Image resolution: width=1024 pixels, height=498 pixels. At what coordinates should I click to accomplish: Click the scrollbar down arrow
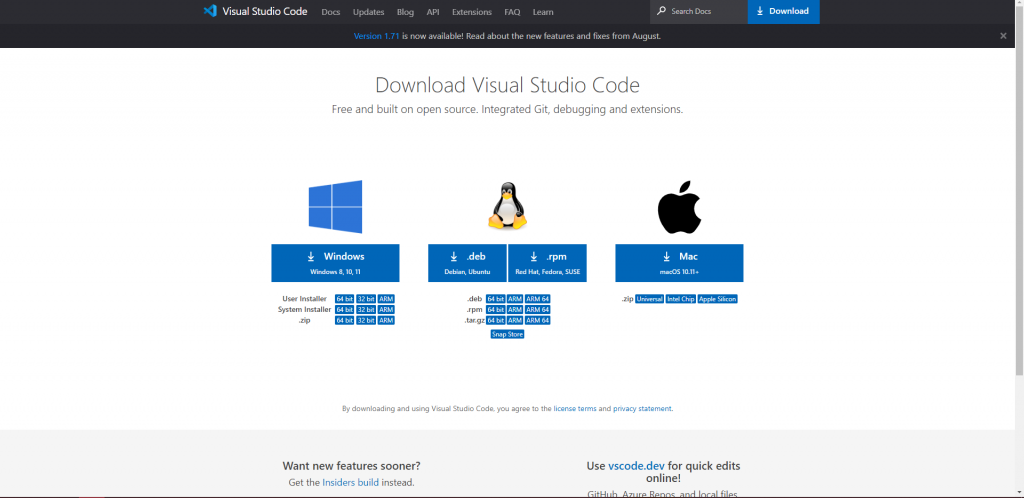(1019, 493)
